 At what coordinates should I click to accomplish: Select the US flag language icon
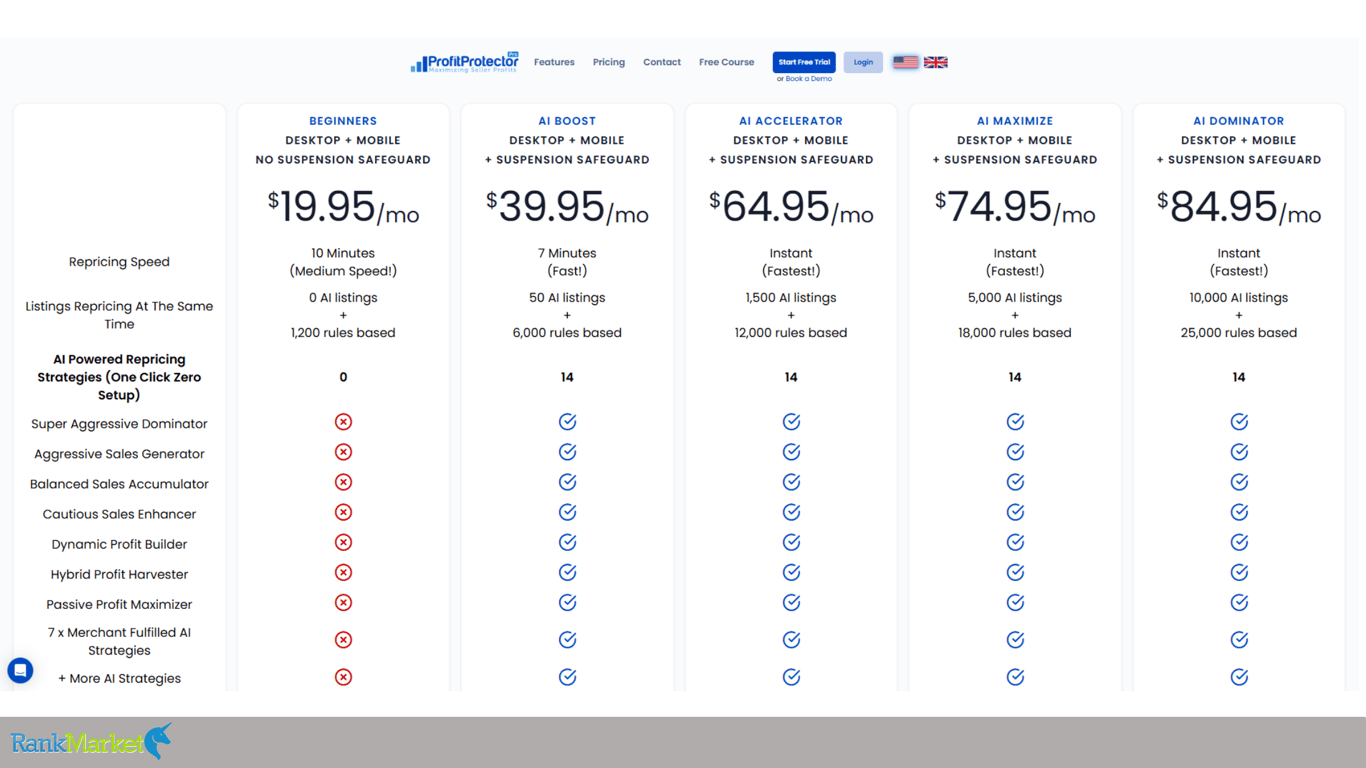[x=905, y=62]
